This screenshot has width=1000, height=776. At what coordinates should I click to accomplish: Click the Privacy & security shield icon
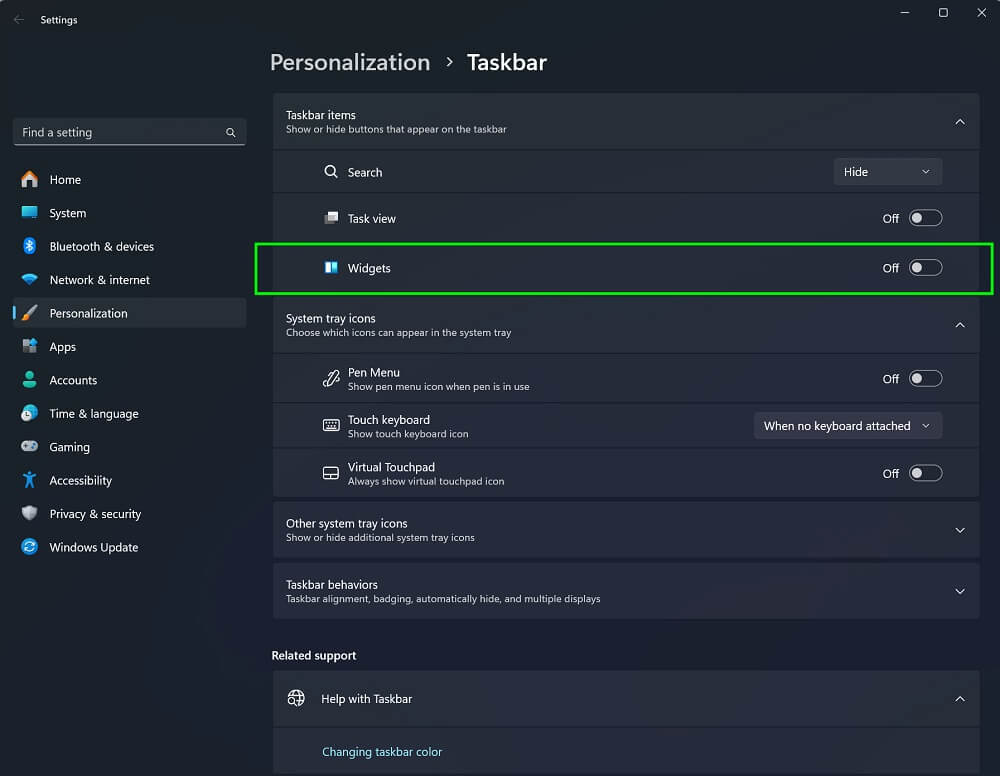[29, 513]
